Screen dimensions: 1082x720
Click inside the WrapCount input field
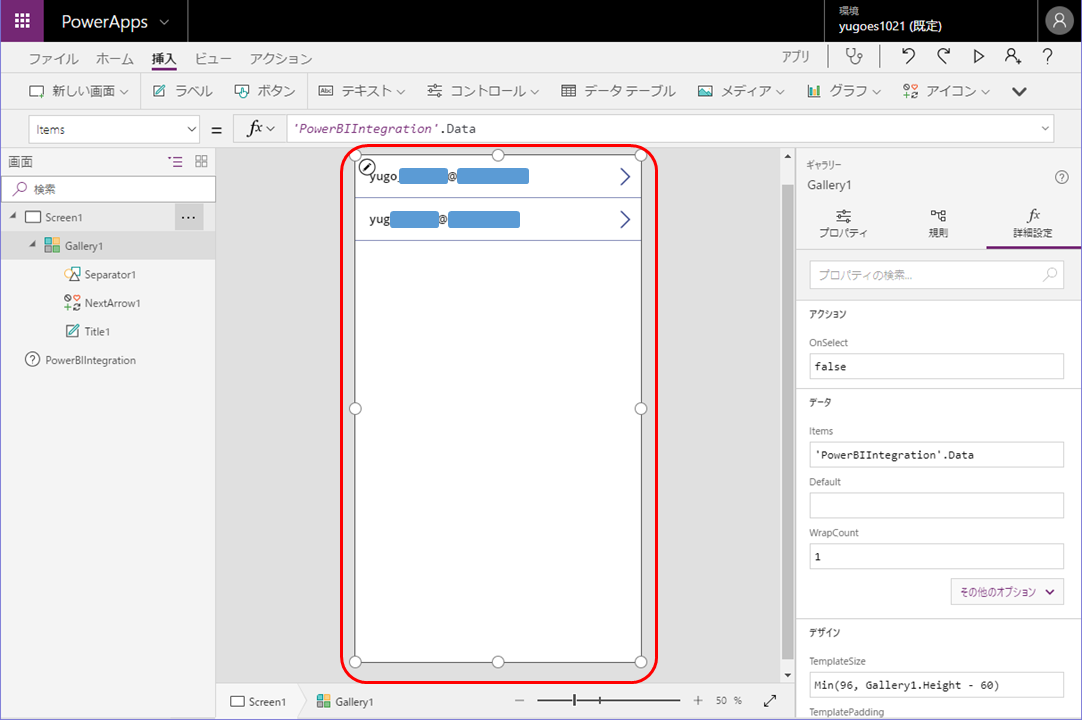click(936, 556)
